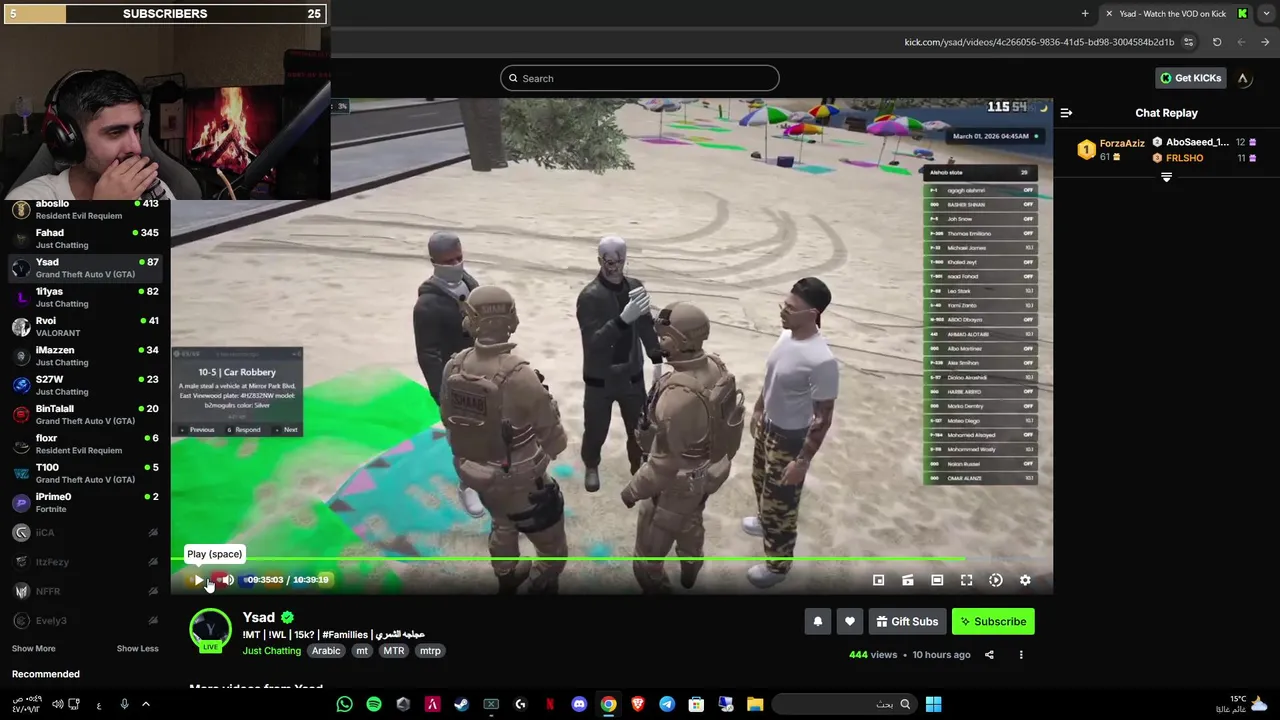This screenshot has width=1280, height=720.
Task: Open playback speed control
Action: pos(996,580)
